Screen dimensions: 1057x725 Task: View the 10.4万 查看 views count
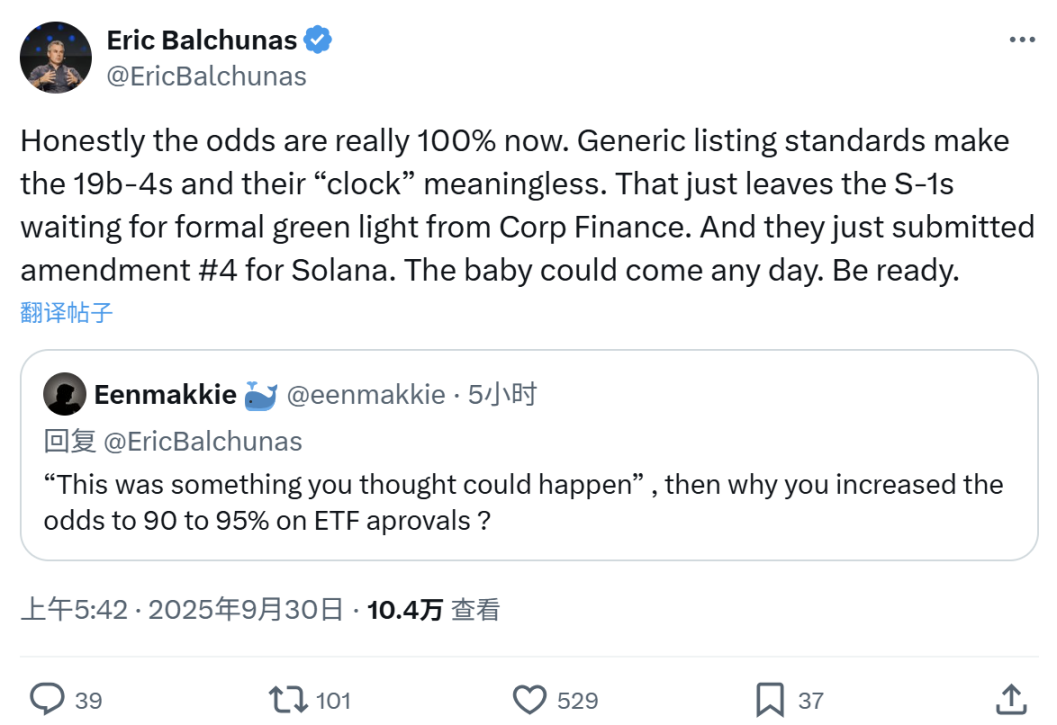[434, 610]
